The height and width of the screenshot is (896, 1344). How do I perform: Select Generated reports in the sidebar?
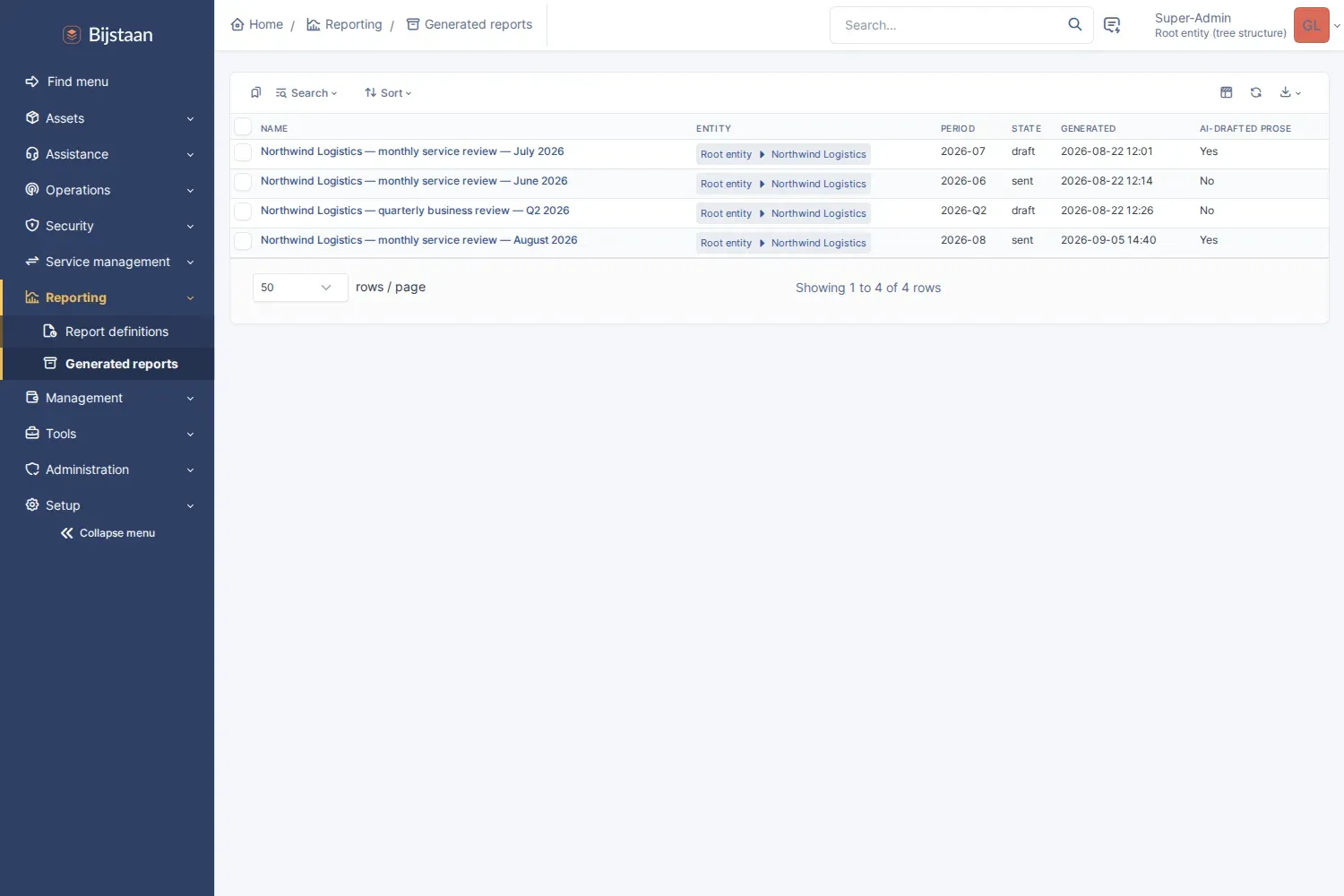pyautogui.click(x=108, y=364)
